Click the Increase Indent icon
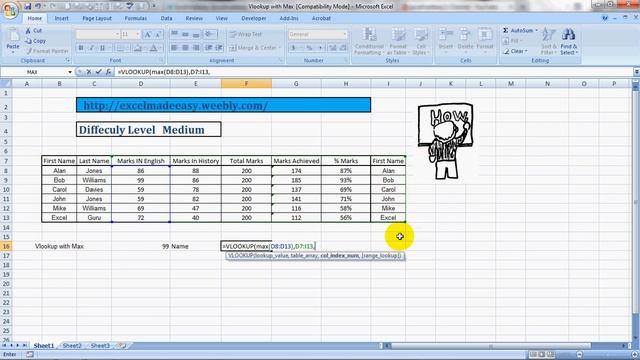This screenshot has width=640, height=360. click(x=219, y=48)
